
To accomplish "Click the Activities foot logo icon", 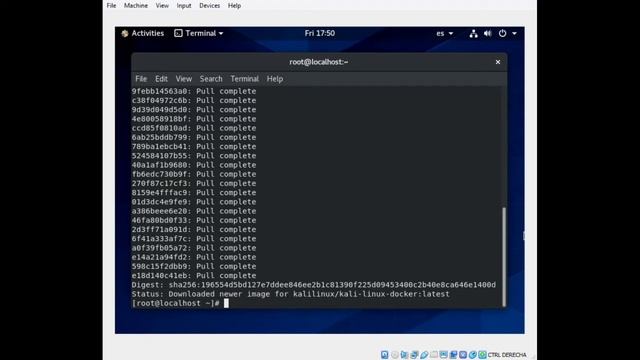I will click(x=125, y=33).
